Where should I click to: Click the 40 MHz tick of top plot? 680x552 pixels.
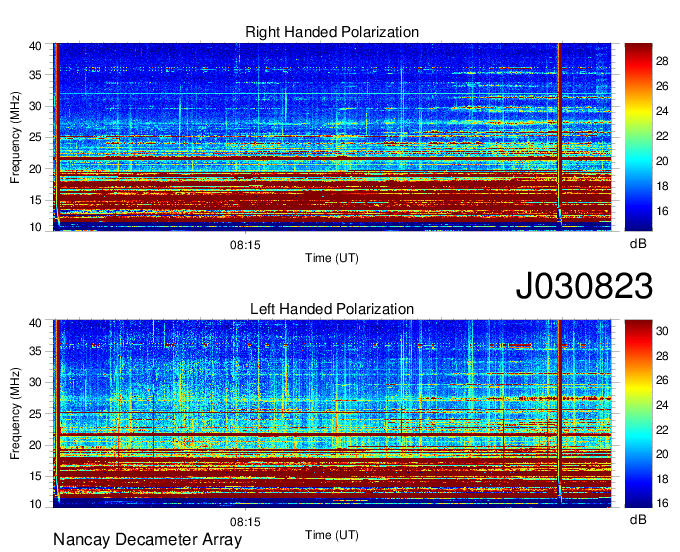point(36,46)
